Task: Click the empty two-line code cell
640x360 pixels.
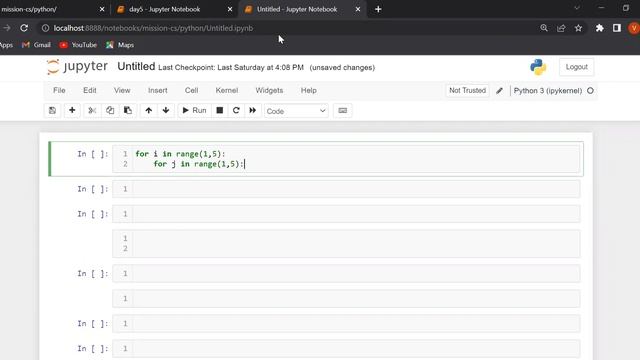Action: click(346, 243)
